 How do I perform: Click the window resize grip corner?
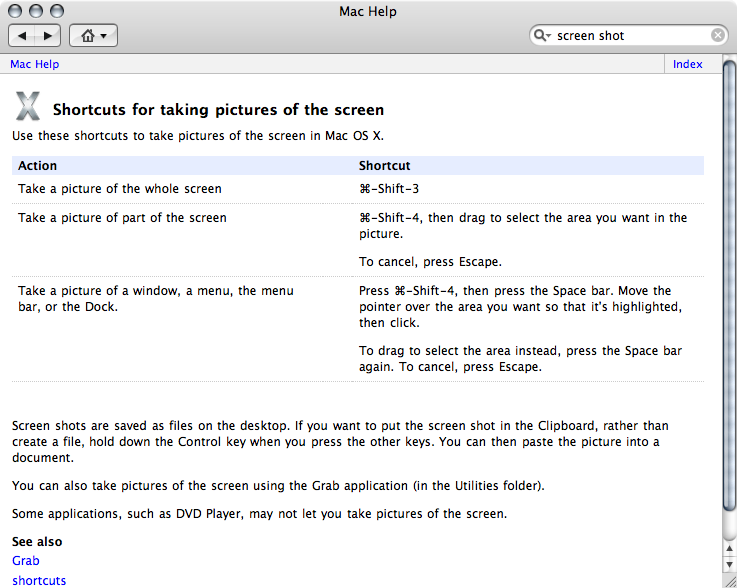tap(729, 580)
